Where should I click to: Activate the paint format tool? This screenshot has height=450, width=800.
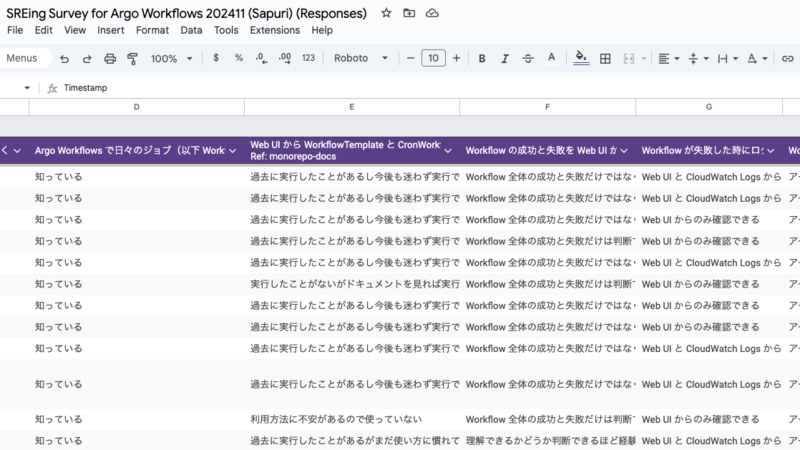pos(133,59)
